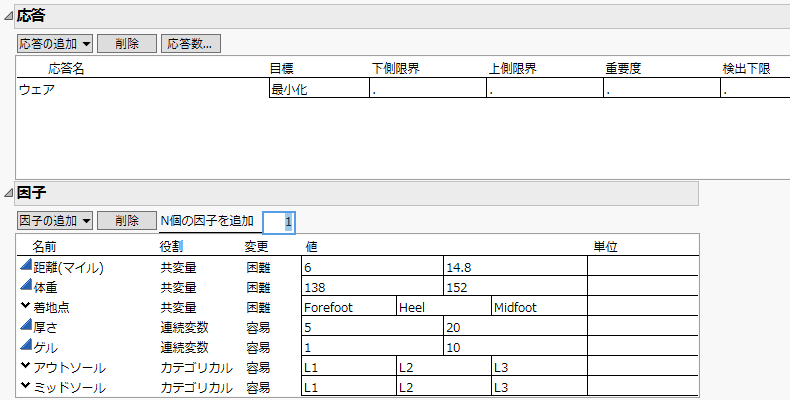Click the 下側限界 cell for ウェア
790x400 pixels.
(x=428, y=89)
